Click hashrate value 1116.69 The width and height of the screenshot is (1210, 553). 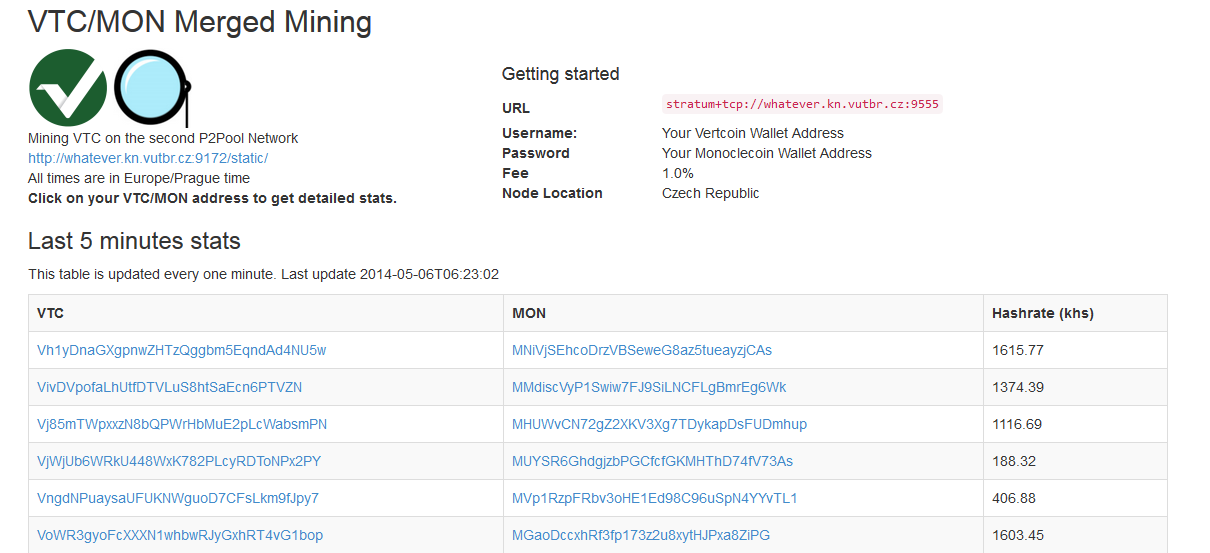point(1017,424)
